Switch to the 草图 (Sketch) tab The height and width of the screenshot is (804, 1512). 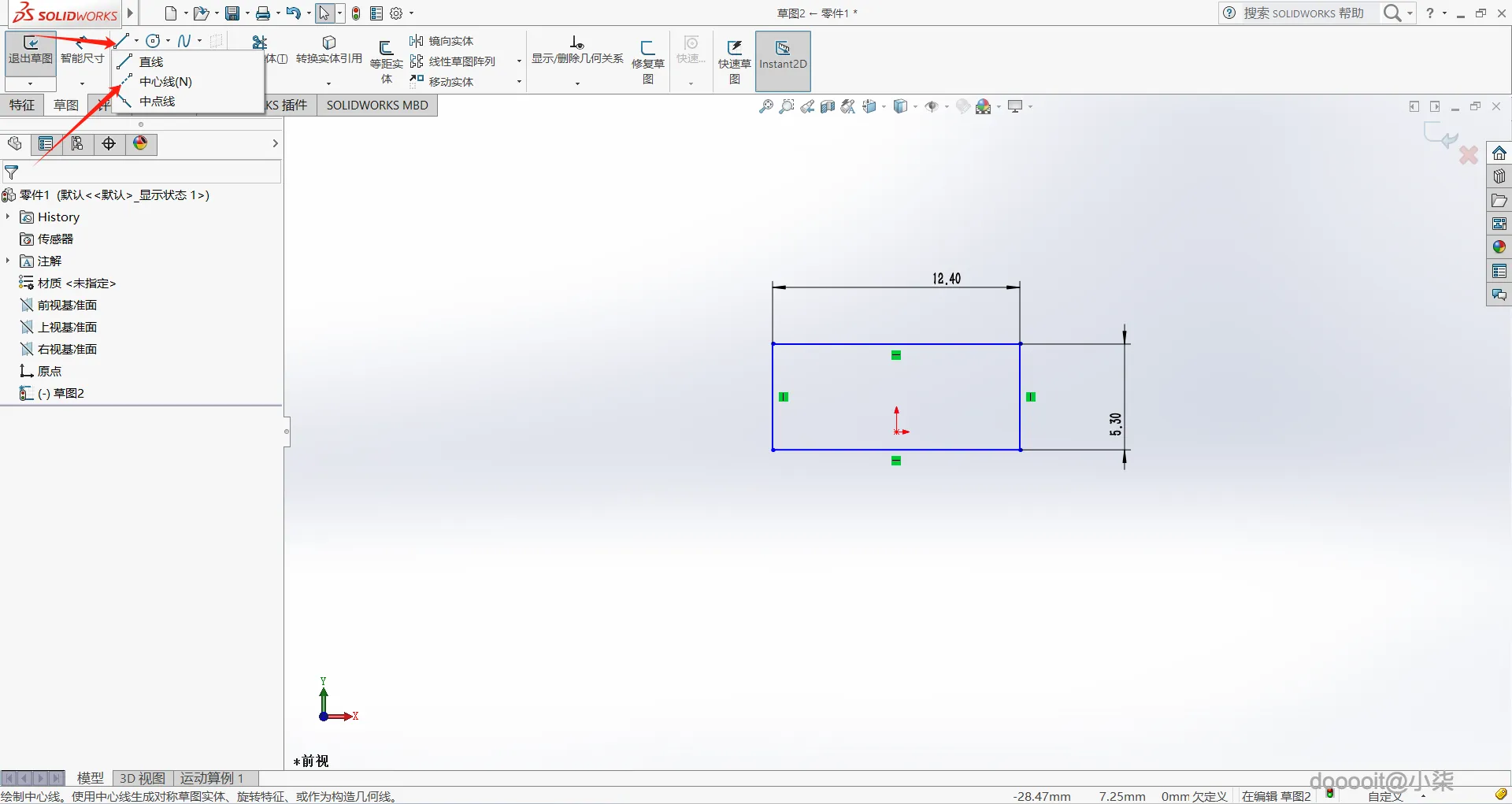pyautogui.click(x=66, y=105)
